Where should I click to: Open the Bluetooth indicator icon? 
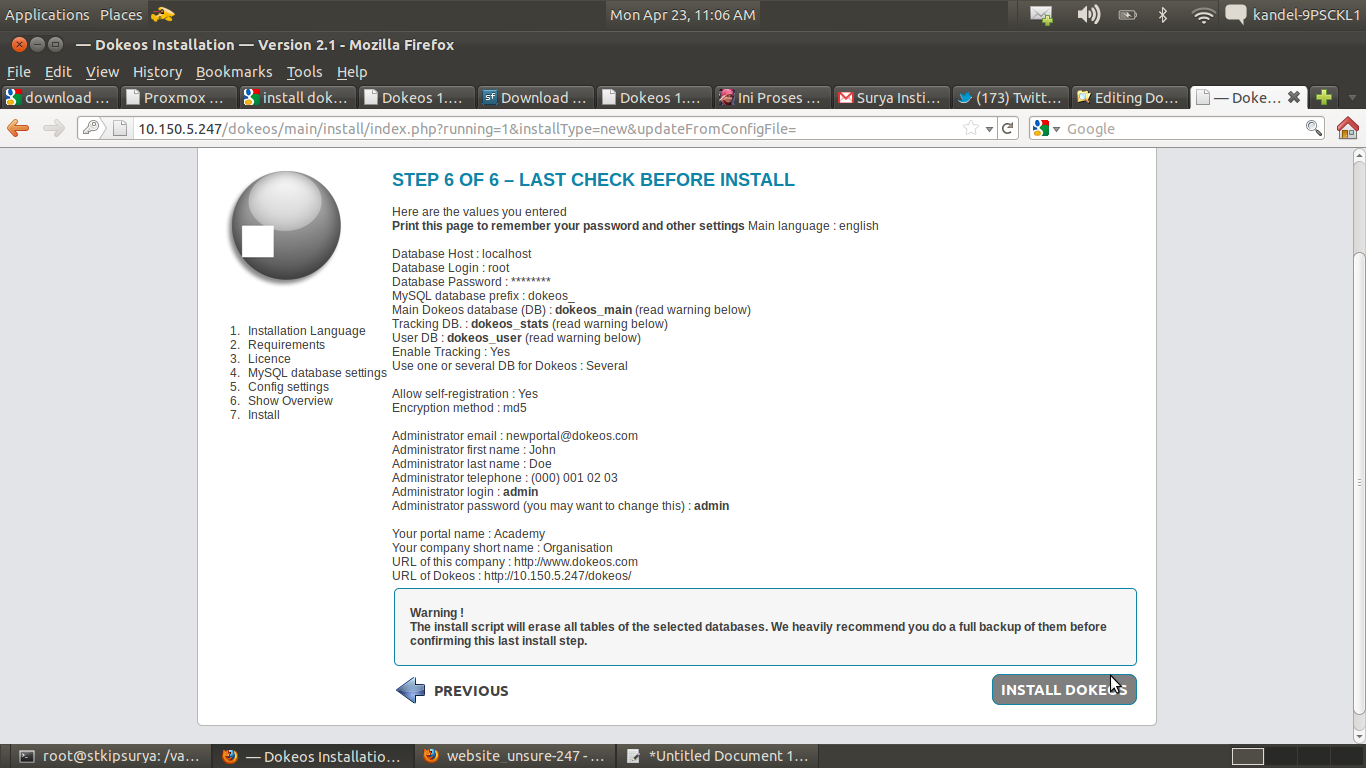click(x=1163, y=15)
